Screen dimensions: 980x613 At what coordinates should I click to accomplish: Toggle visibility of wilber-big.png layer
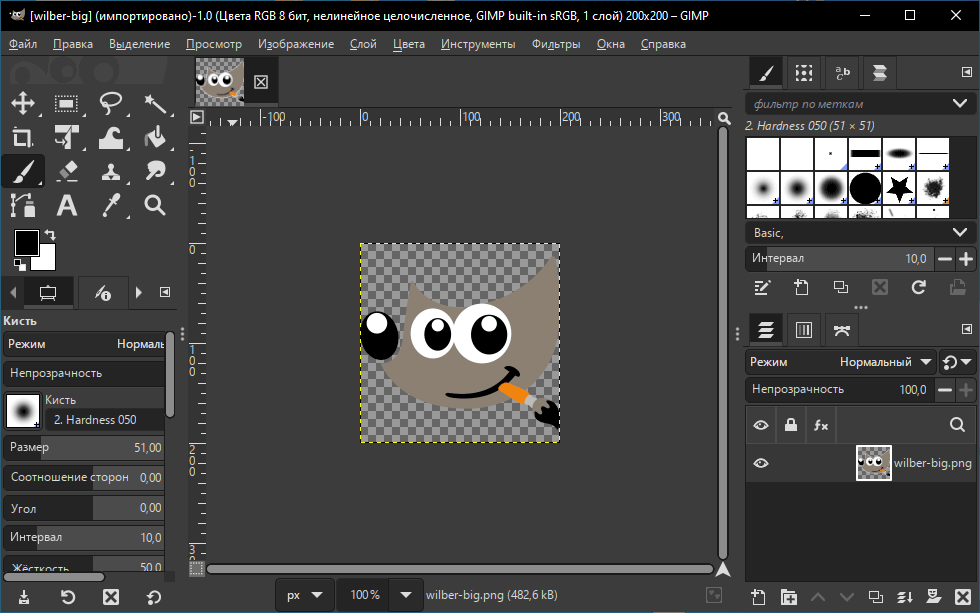pos(761,463)
